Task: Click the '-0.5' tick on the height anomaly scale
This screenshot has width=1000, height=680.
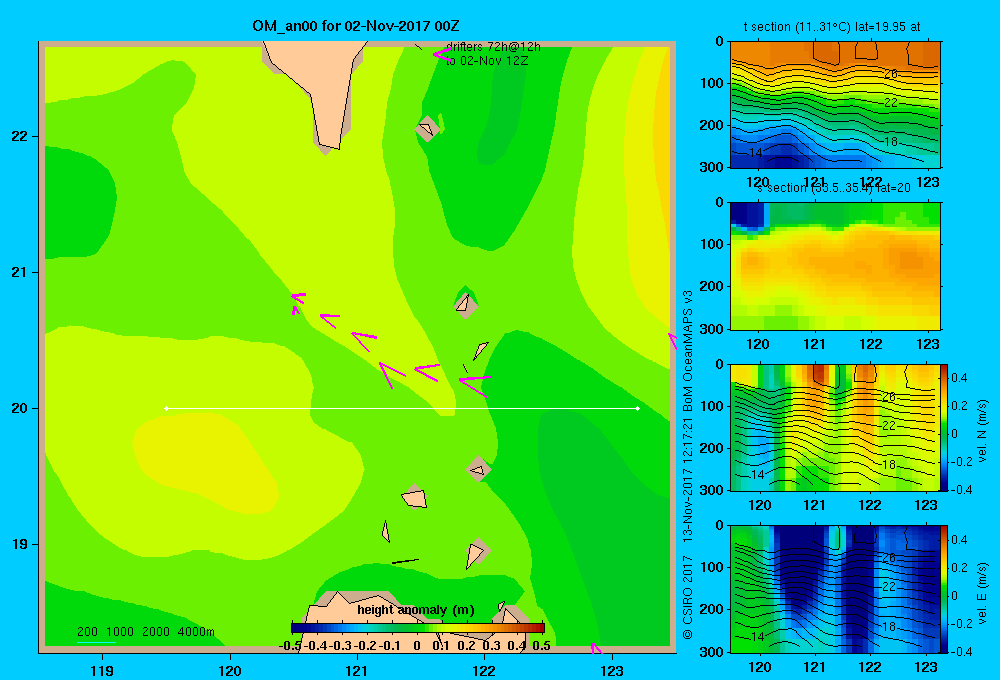Action: click(290, 646)
